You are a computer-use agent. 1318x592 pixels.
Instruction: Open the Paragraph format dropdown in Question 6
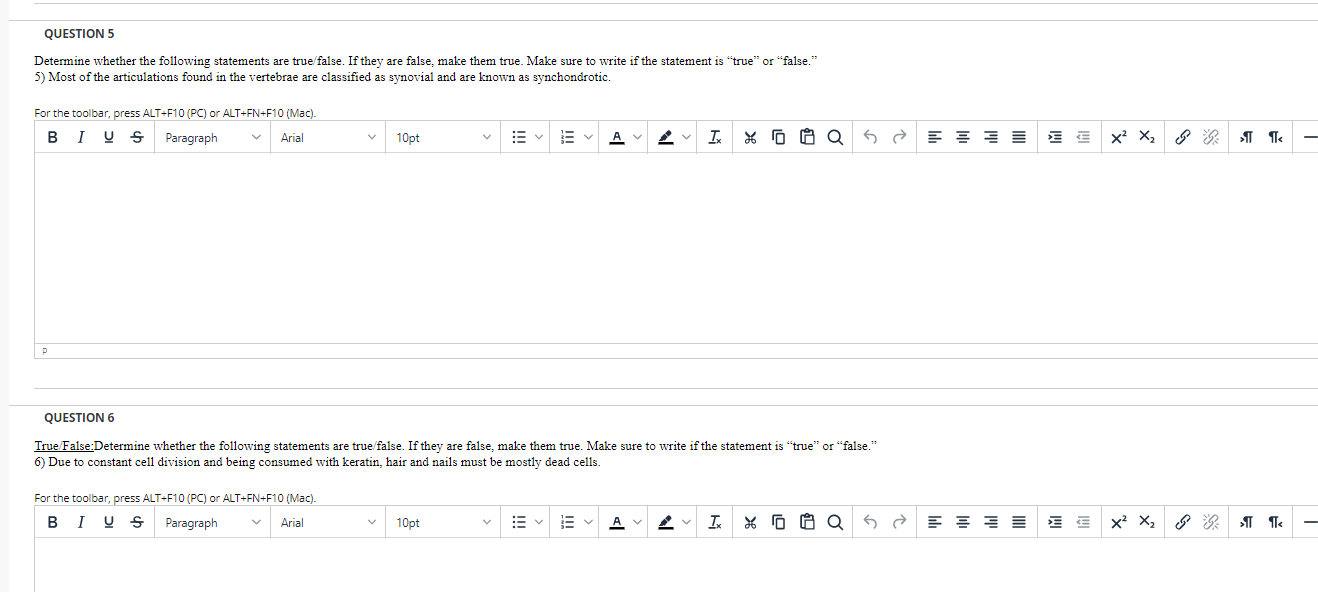pos(213,522)
